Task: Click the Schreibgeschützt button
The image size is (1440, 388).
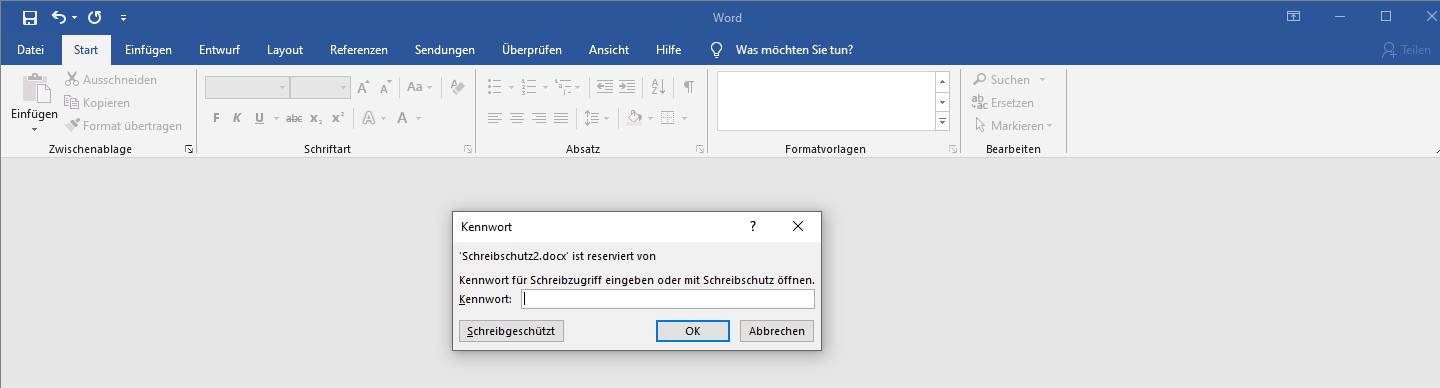Action: [511, 331]
